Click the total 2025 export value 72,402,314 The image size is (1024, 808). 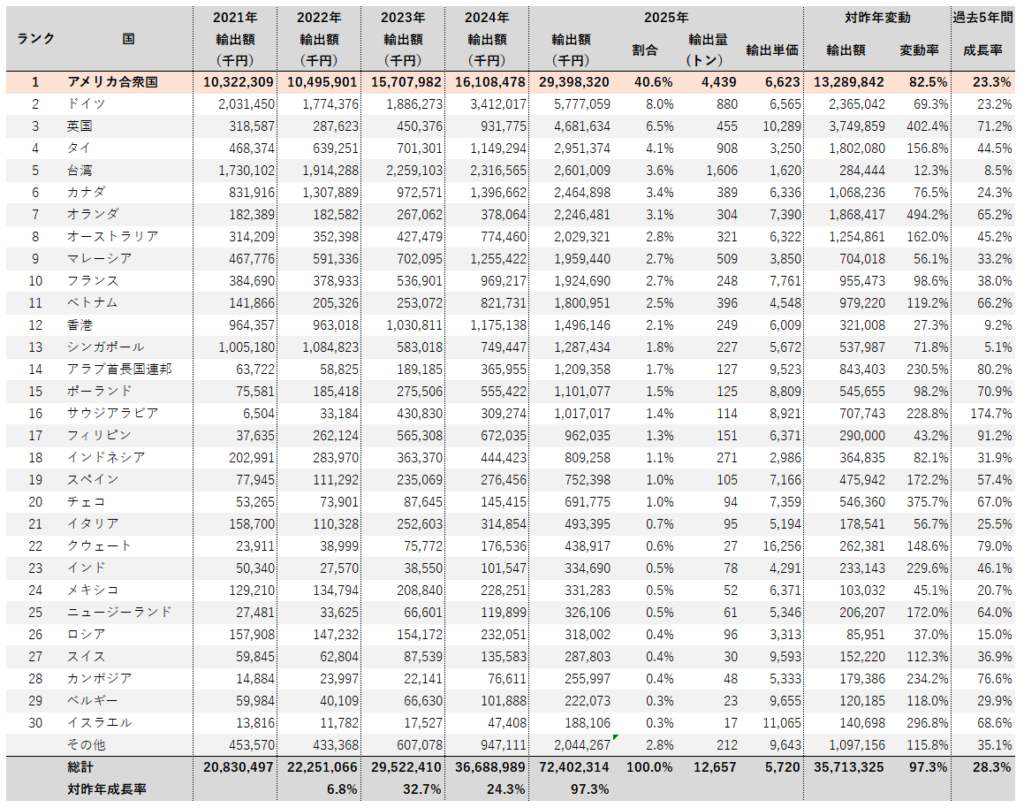pyautogui.click(x=573, y=766)
